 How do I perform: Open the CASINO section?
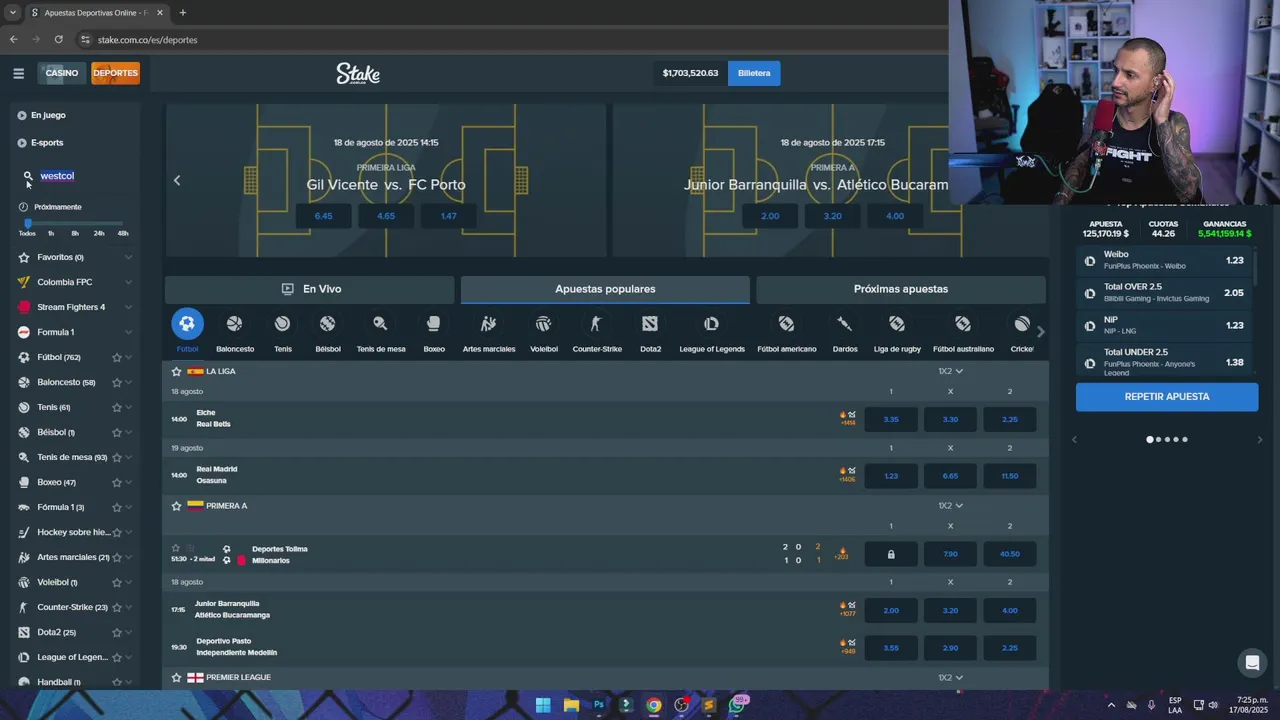61,73
